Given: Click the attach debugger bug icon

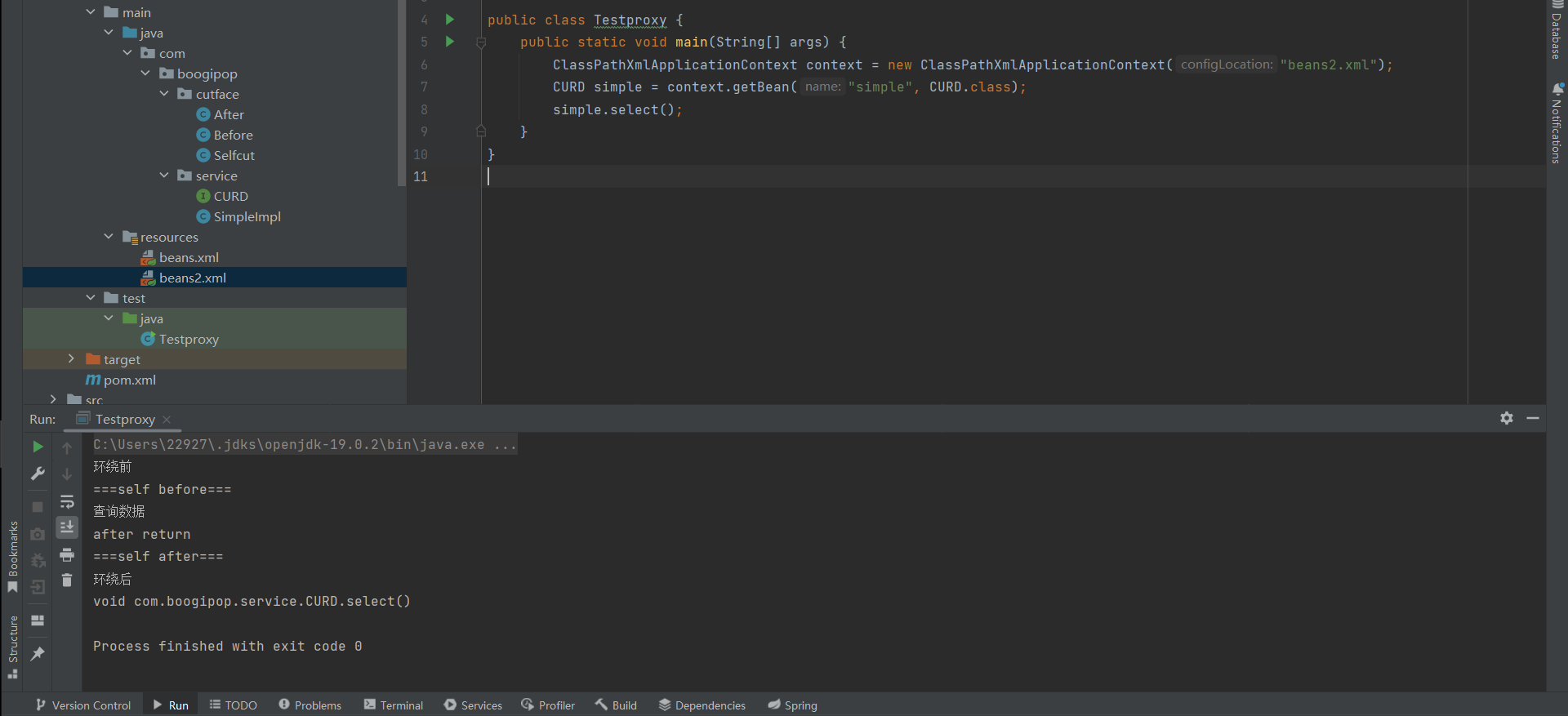Looking at the screenshot, I should point(38,560).
